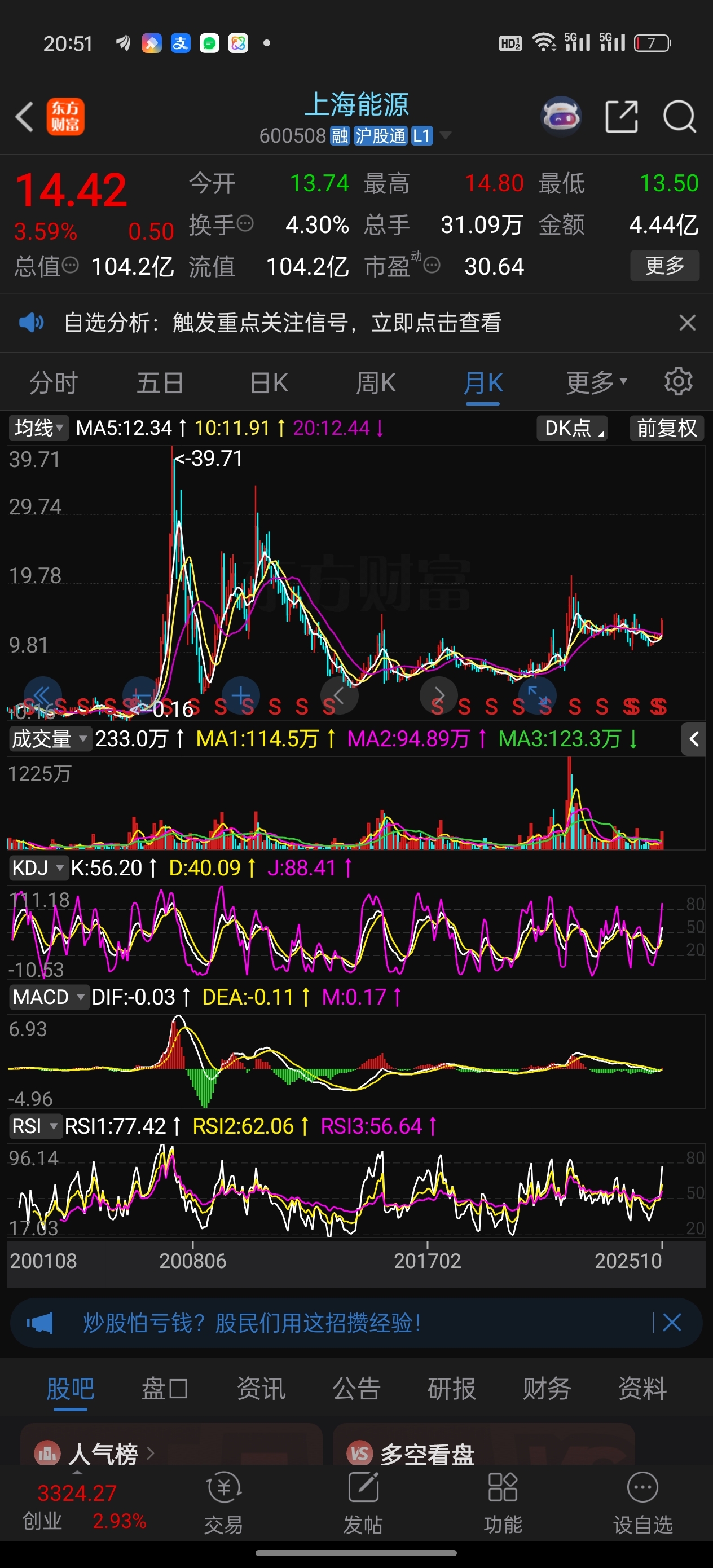Open 交易 trade icon
713x1568 pixels.
point(223,1487)
